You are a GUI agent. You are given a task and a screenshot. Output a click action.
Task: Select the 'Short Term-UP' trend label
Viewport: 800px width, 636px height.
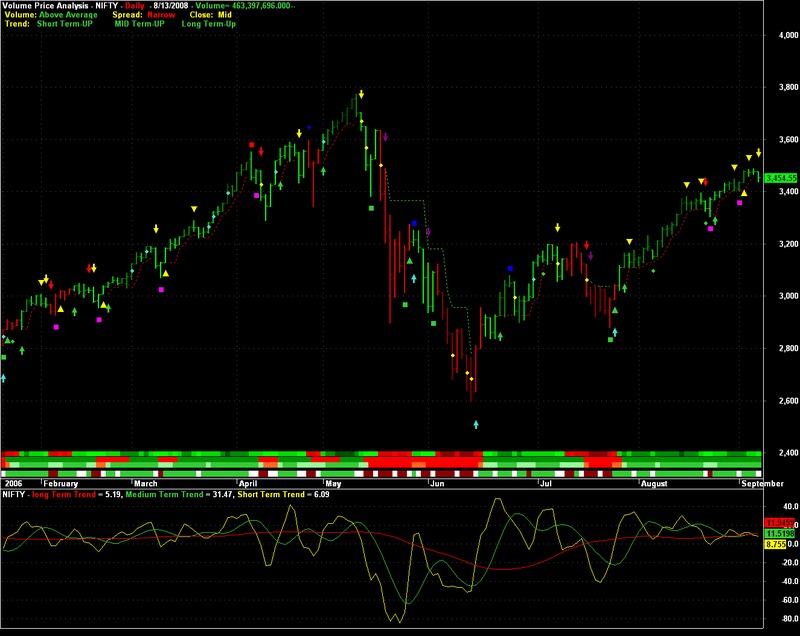point(65,24)
